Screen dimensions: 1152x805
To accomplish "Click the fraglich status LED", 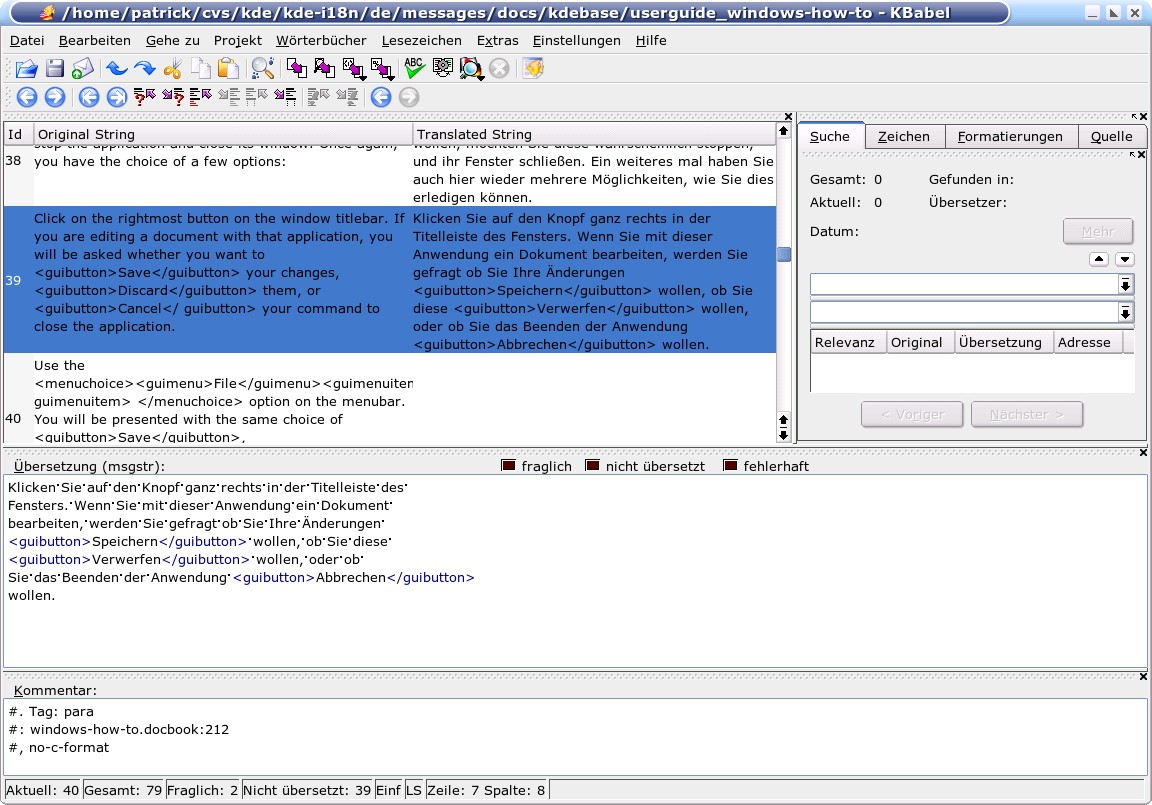I will (x=508, y=466).
